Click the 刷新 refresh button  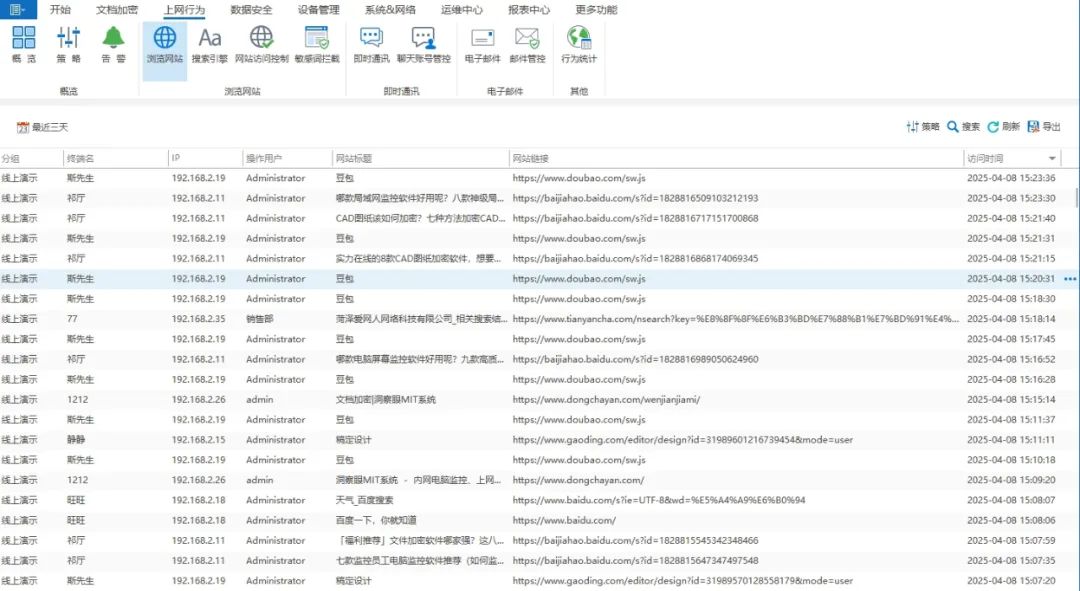(x=1003, y=127)
